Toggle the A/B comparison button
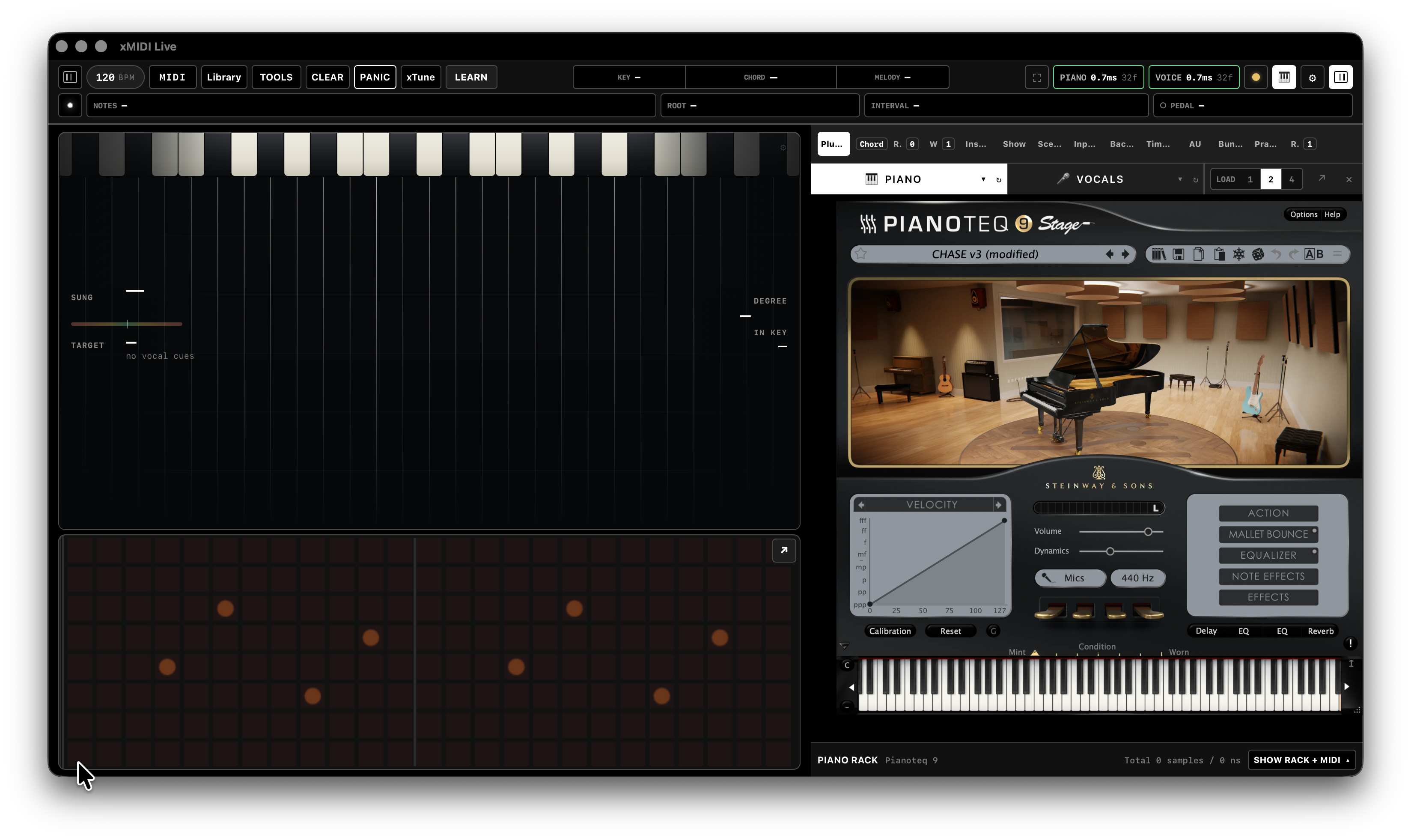Image resolution: width=1411 pixels, height=840 pixels. [x=1314, y=254]
